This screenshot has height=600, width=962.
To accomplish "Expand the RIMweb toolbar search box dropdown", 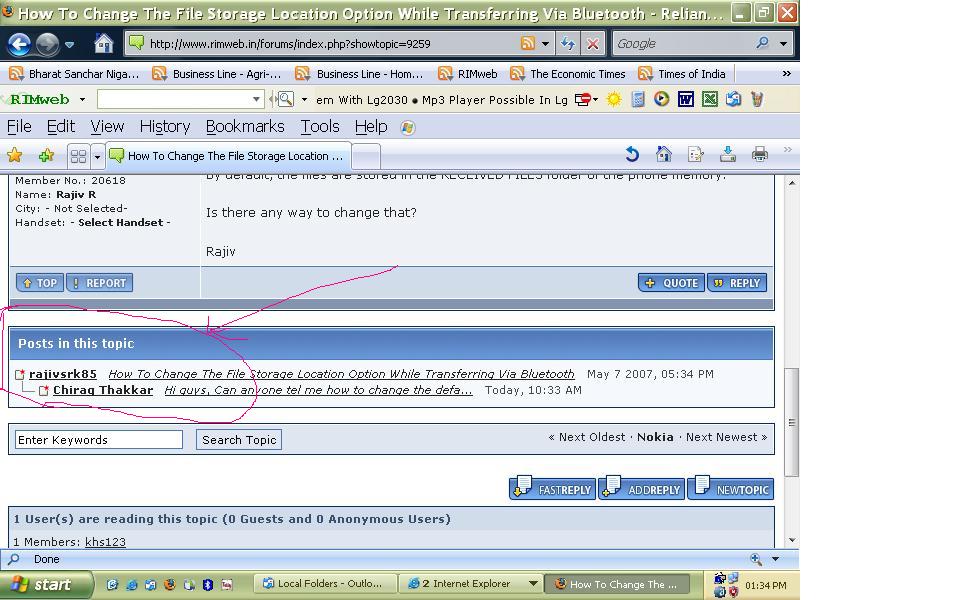I will 256,99.
